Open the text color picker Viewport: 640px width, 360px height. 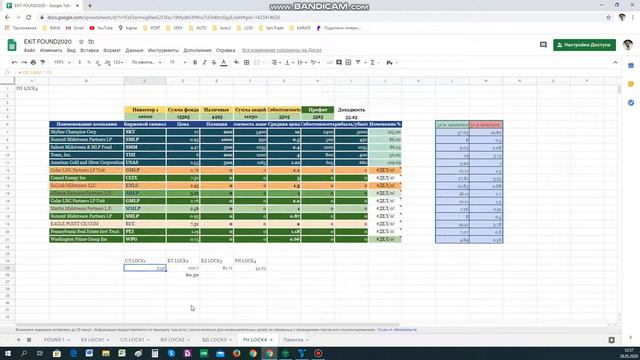point(224,62)
